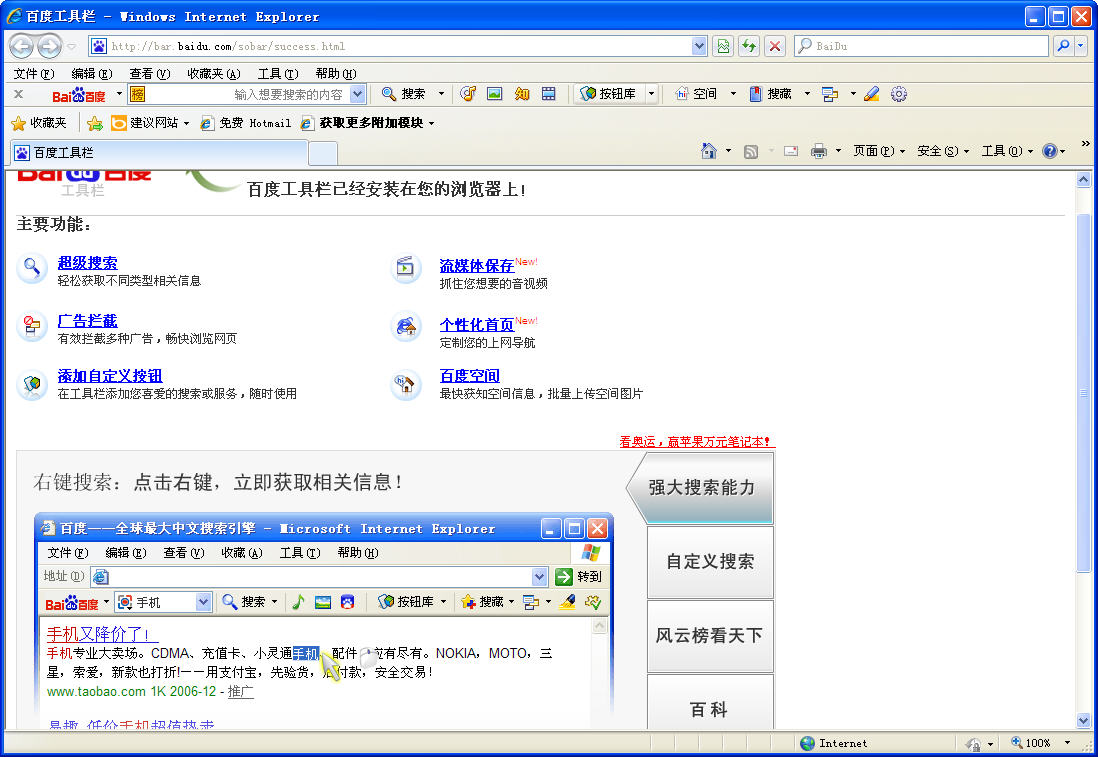Click the Print printer icon
The image size is (1098, 757).
(819, 151)
